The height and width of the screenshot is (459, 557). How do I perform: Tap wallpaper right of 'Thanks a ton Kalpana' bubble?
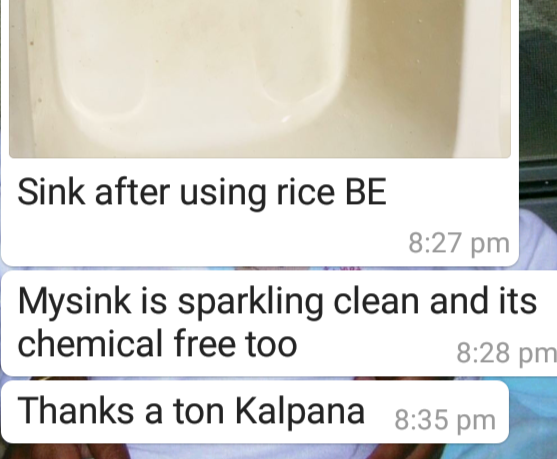point(533,412)
